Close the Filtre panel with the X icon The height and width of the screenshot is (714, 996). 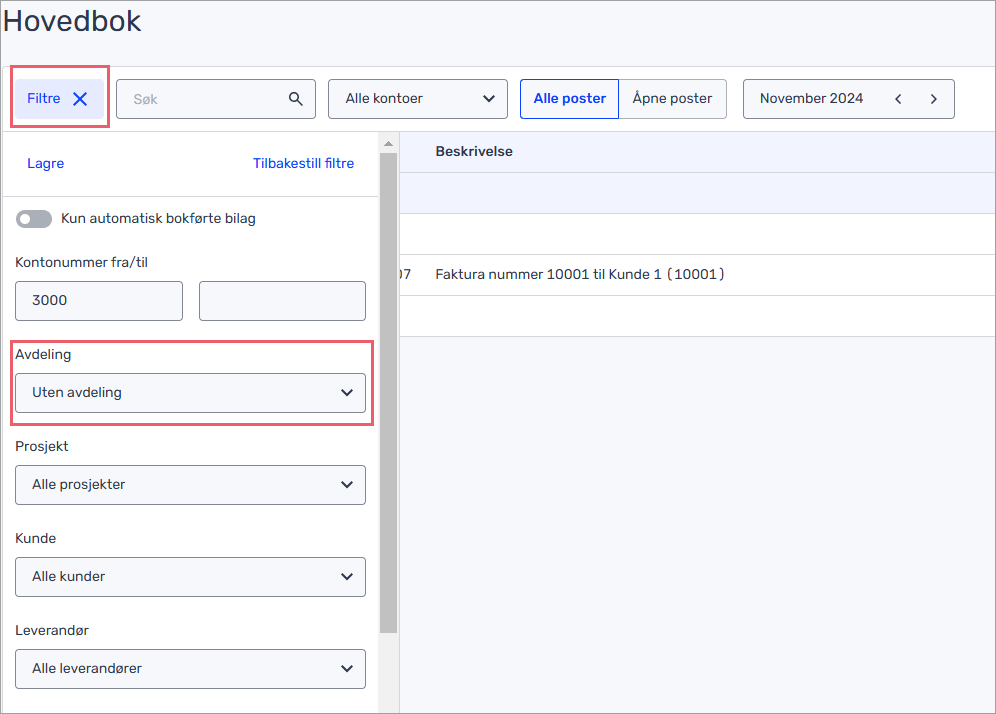[x=80, y=99]
